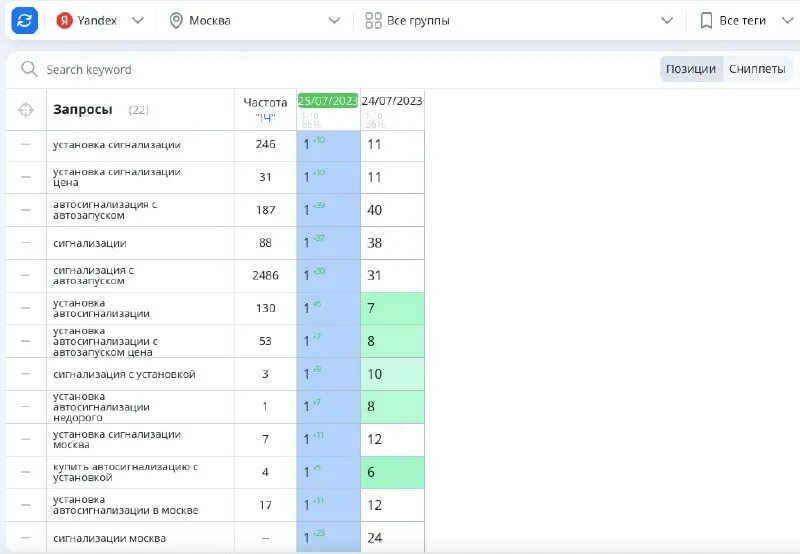
Task: Click the bookmark tags icon
Action: pos(706,20)
